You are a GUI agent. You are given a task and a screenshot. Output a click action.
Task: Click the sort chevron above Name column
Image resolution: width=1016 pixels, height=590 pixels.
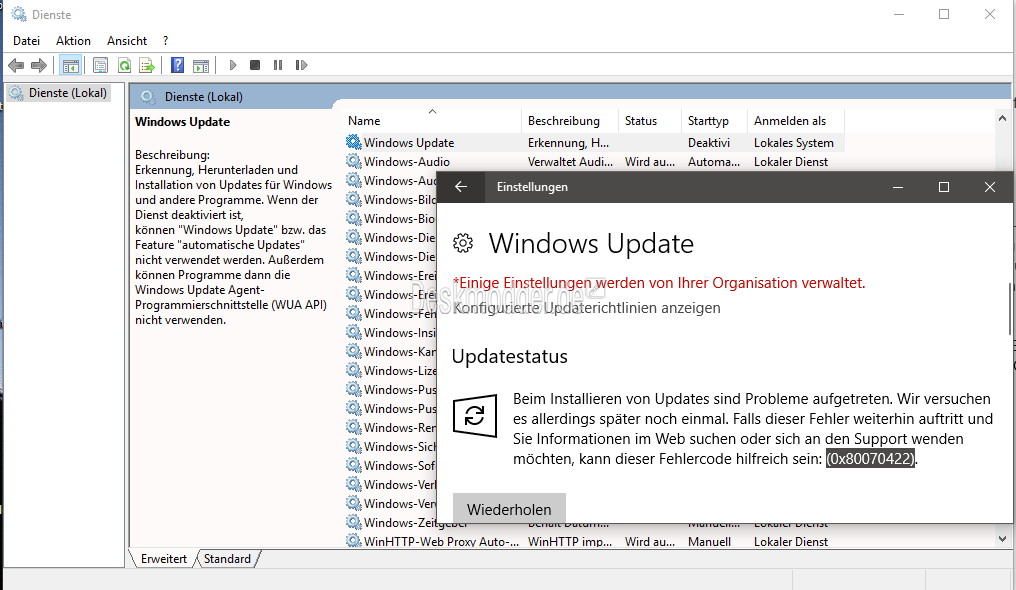click(432, 111)
